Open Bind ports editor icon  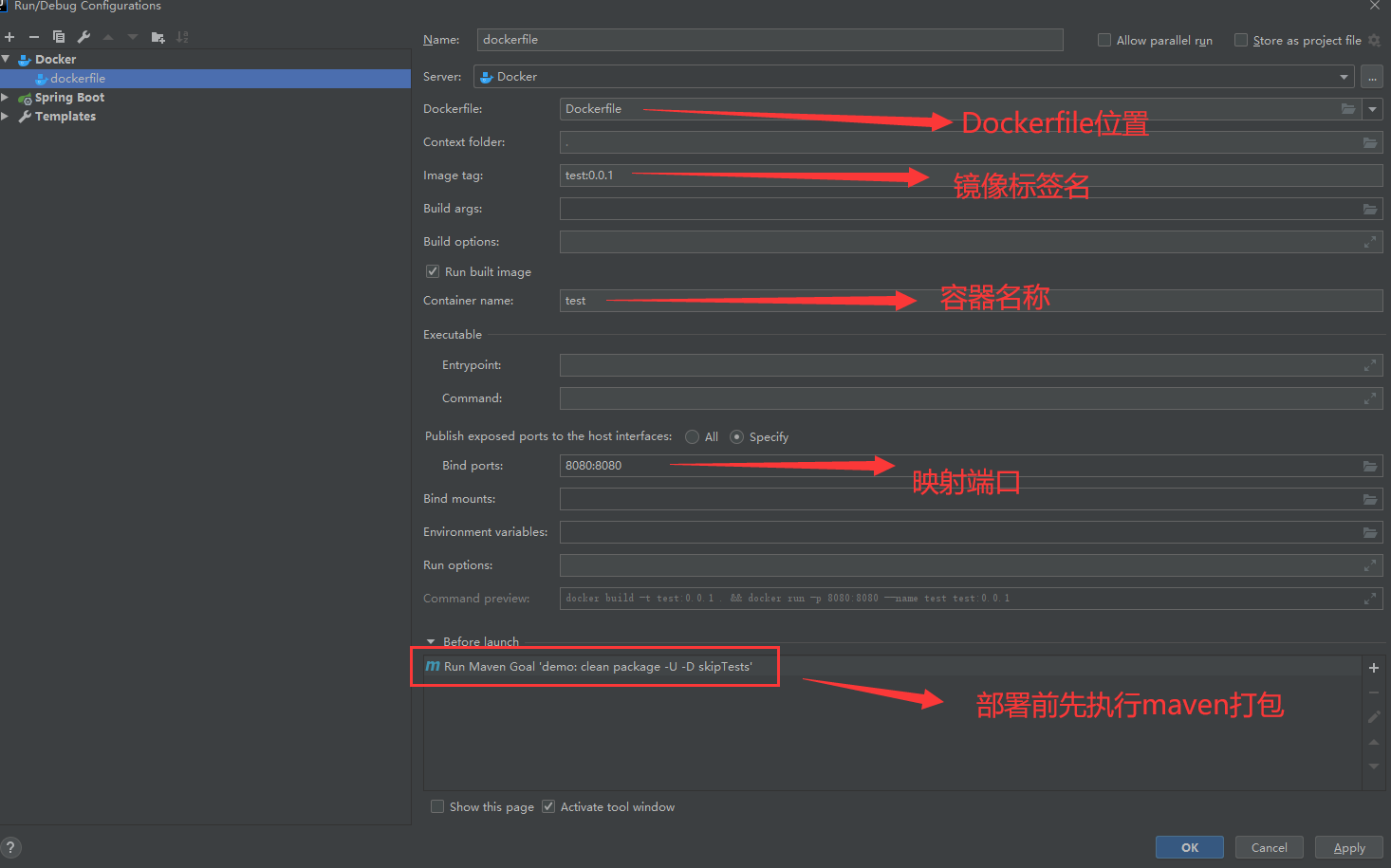pyautogui.click(x=1370, y=466)
